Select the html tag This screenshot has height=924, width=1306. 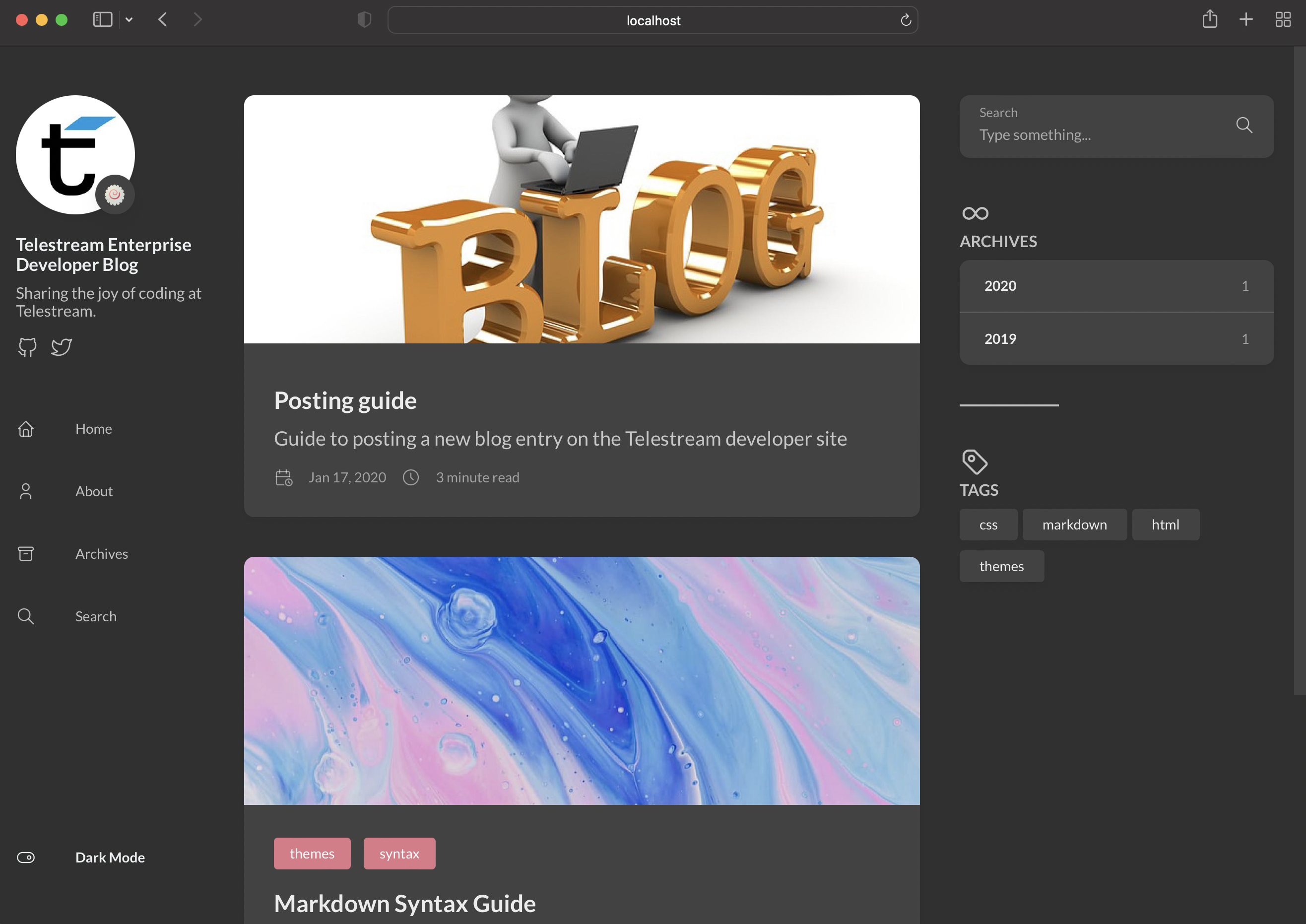click(x=1165, y=525)
